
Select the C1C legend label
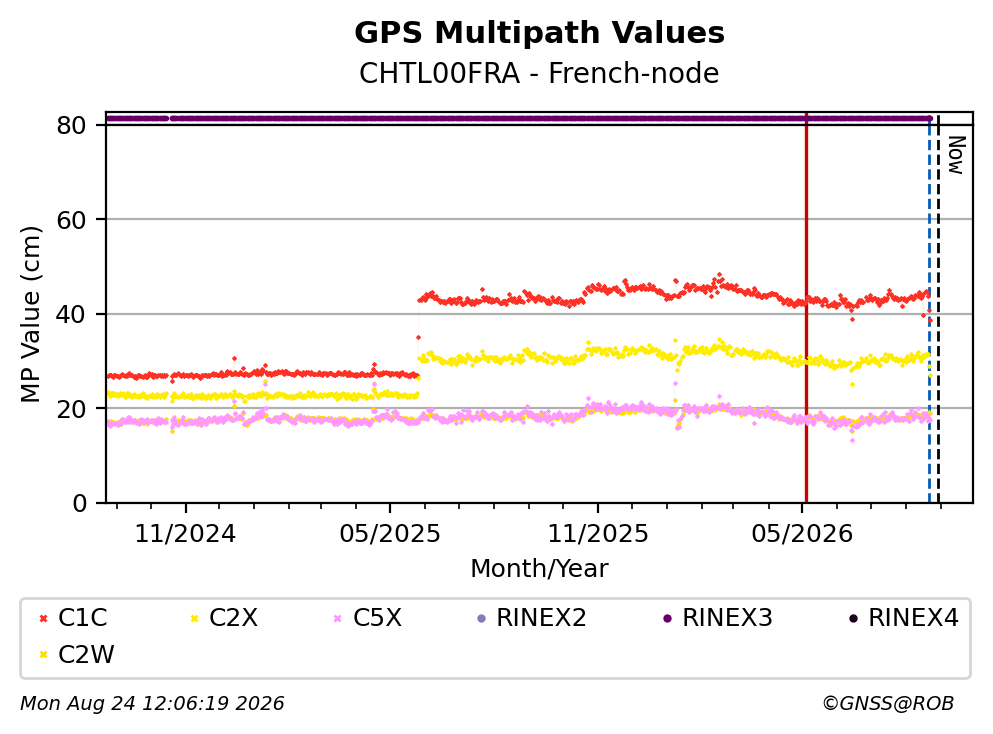click(x=83, y=618)
